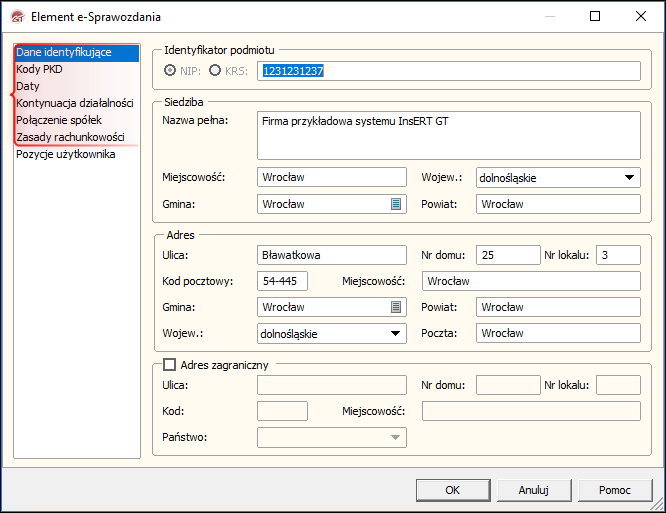Screen dimensions: 666x513
Task: Open the Kody PKD section
Action: 77,69
